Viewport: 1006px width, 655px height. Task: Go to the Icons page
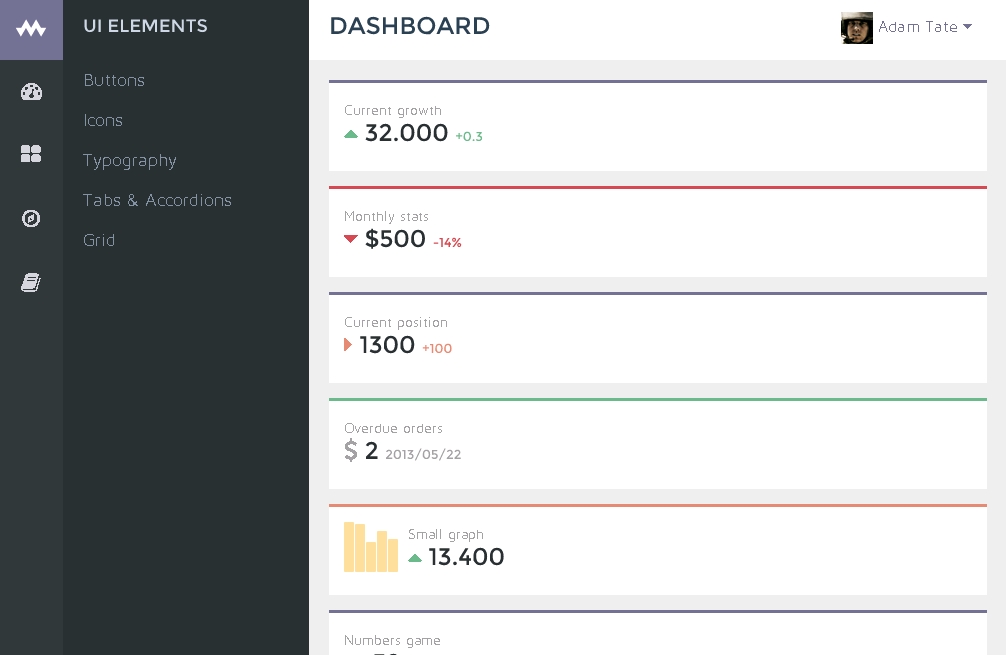103,120
